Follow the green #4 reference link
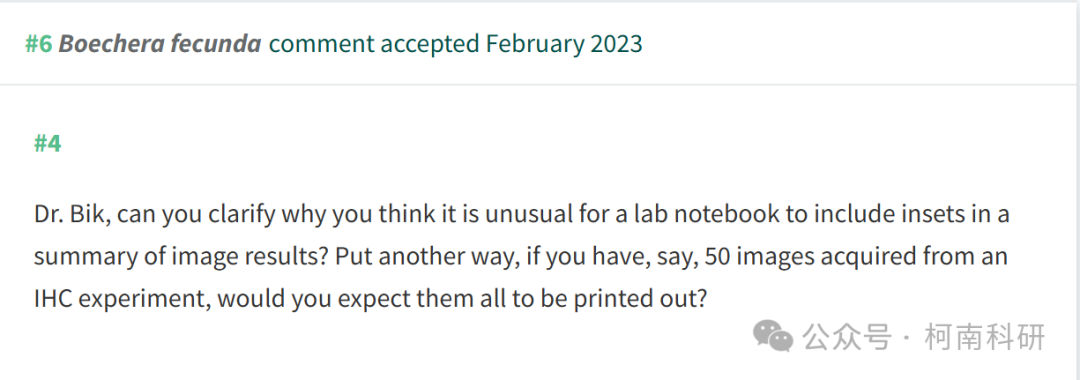 point(48,144)
